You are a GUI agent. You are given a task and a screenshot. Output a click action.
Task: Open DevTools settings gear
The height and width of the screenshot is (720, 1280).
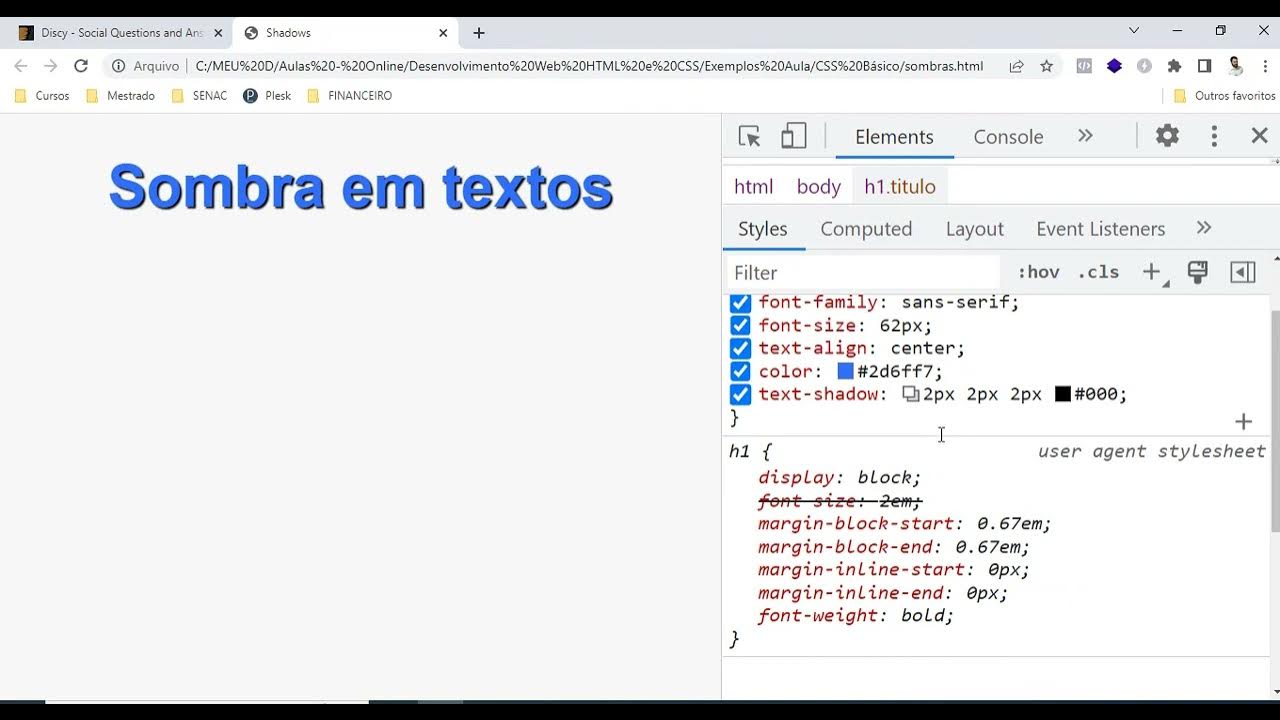[x=1167, y=136]
